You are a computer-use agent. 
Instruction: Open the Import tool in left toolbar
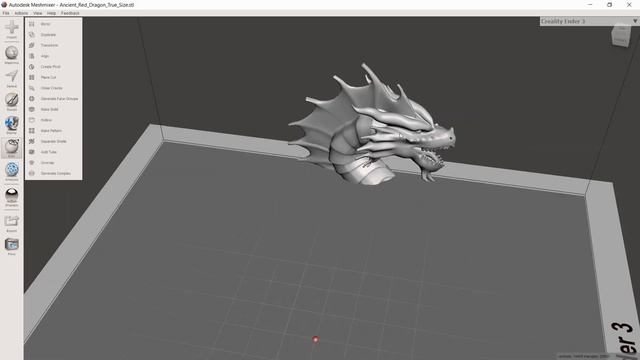(11, 29)
